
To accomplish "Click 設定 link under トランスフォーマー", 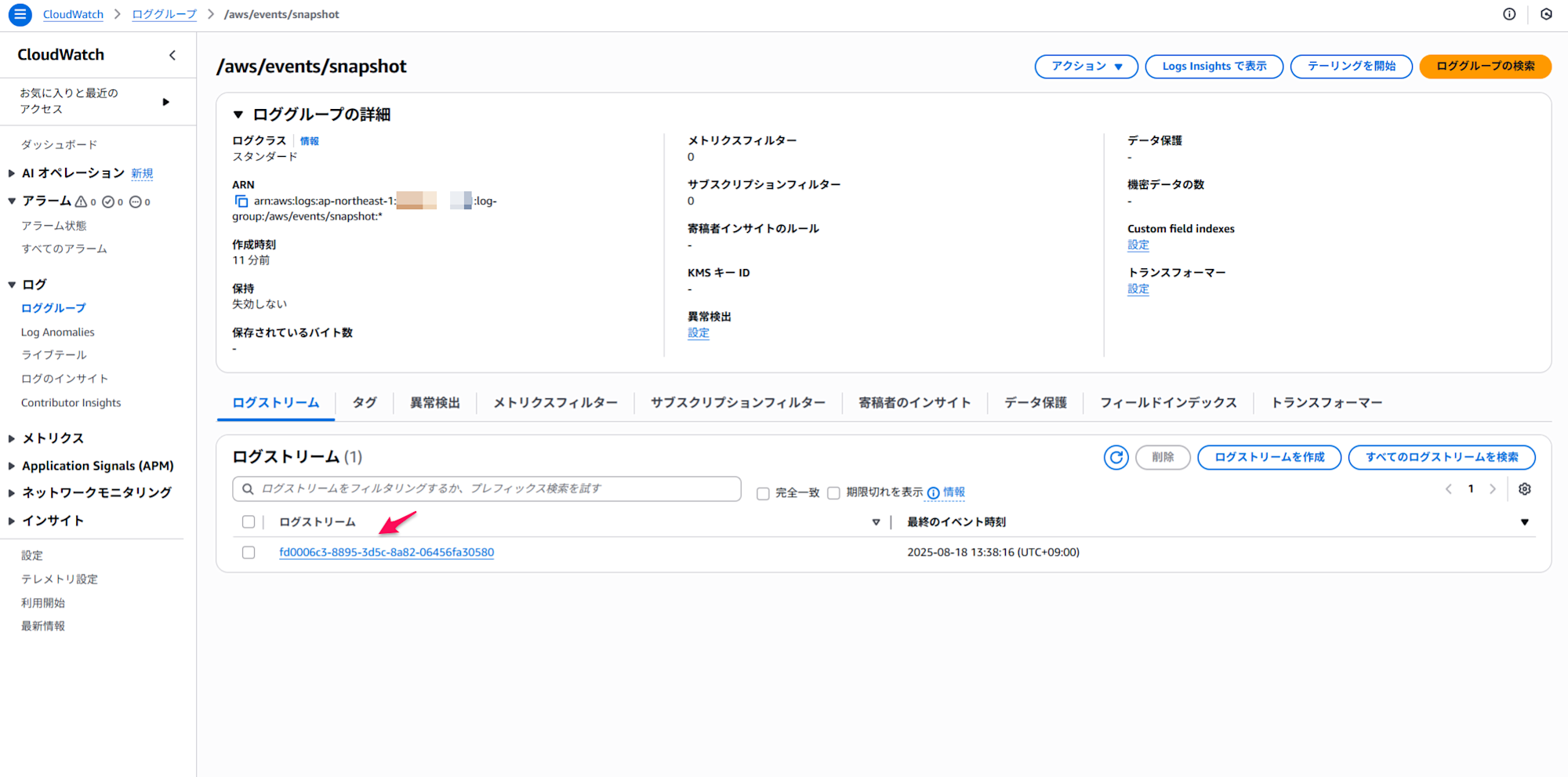I will coord(1138,289).
